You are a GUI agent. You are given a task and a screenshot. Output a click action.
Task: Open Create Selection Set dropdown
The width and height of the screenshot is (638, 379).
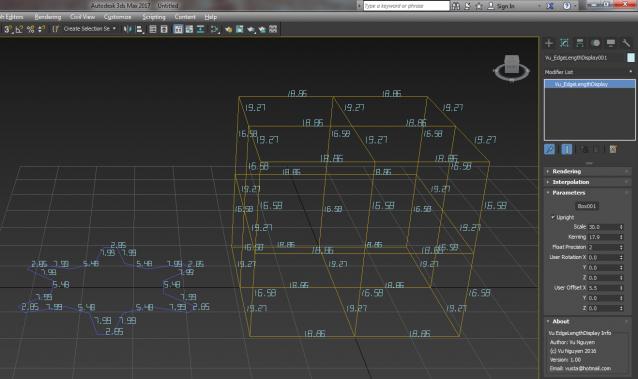[x=90, y=29]
